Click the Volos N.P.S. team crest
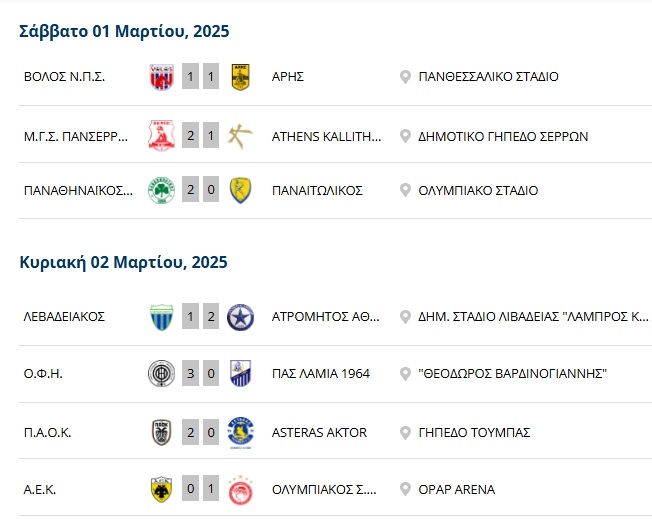The width and height of the screenshot is (652, 519). click(161, 77)
